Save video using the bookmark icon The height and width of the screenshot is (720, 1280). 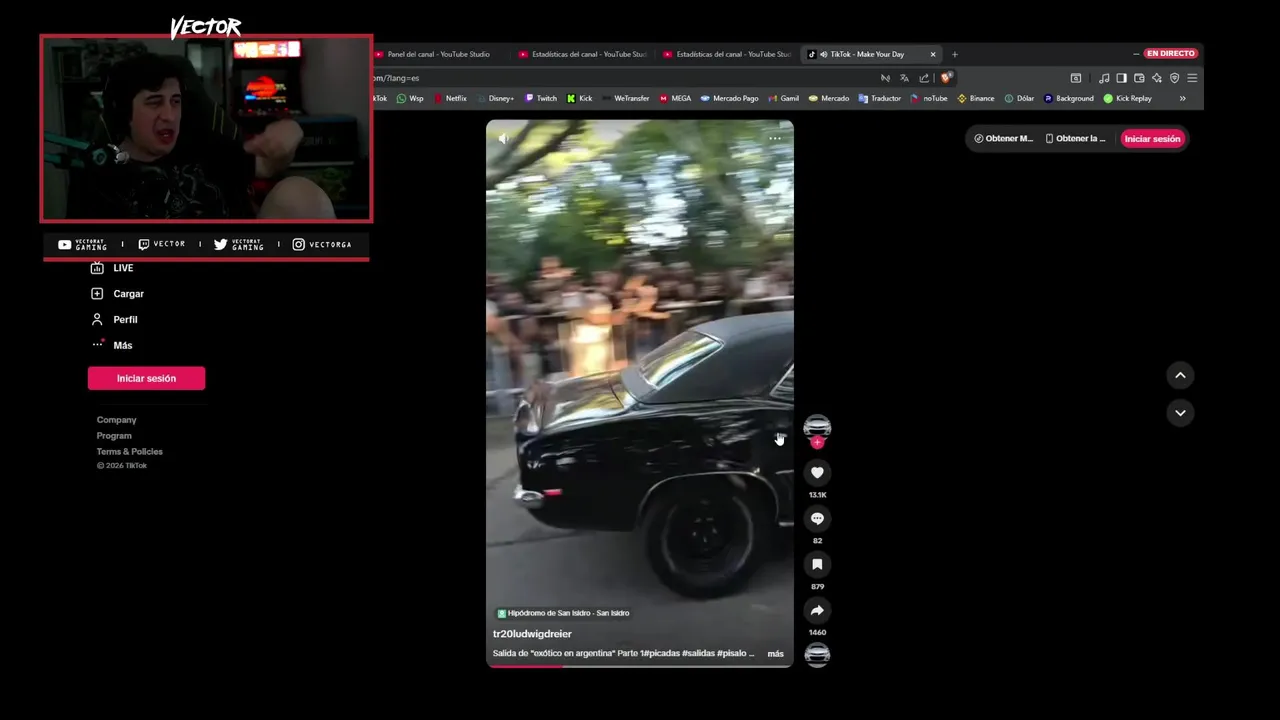tap(817, 564)
